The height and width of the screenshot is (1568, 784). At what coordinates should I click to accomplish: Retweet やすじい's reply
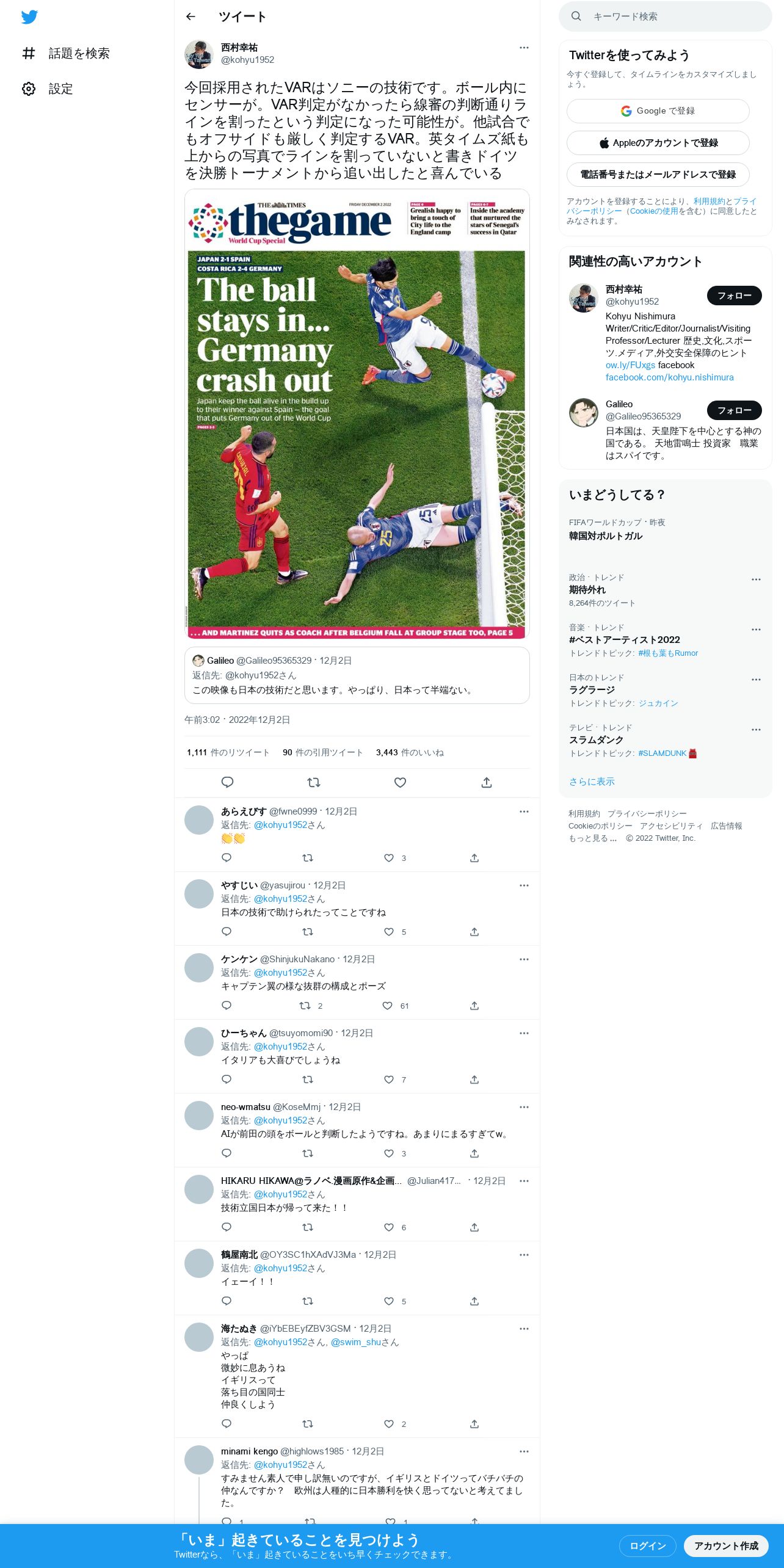coord(308,932)
